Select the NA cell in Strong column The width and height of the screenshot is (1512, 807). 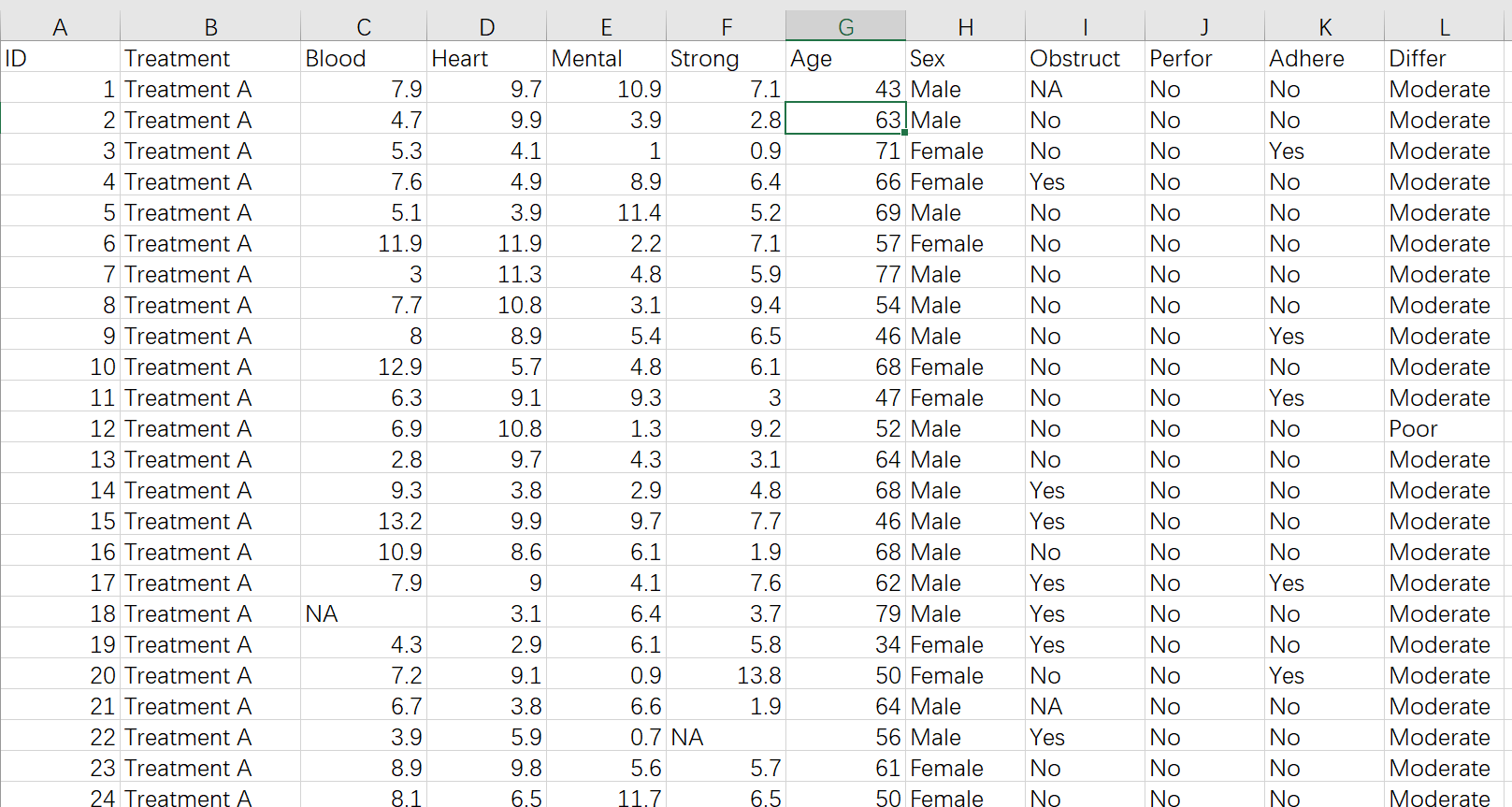pos(726,737)
